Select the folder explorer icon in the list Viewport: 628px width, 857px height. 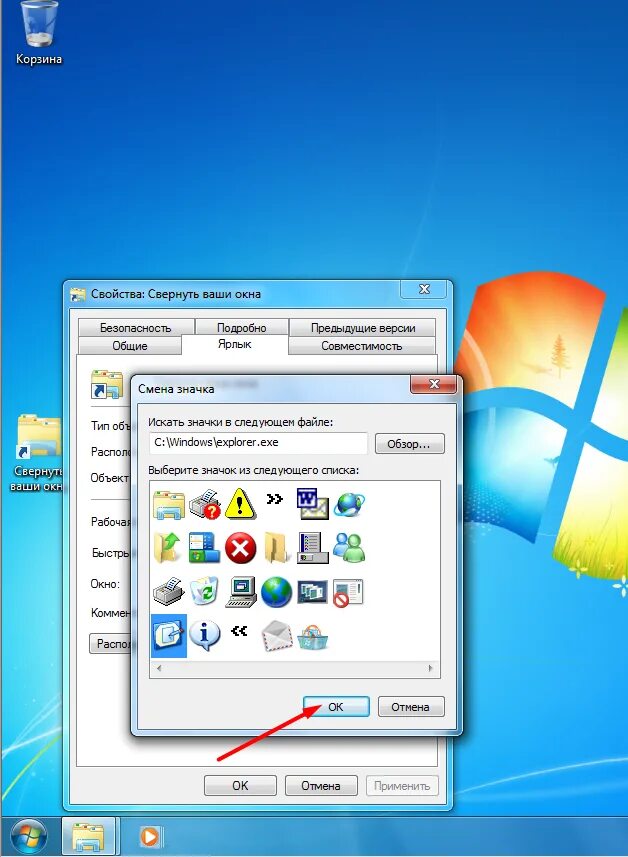coord(168,504)
